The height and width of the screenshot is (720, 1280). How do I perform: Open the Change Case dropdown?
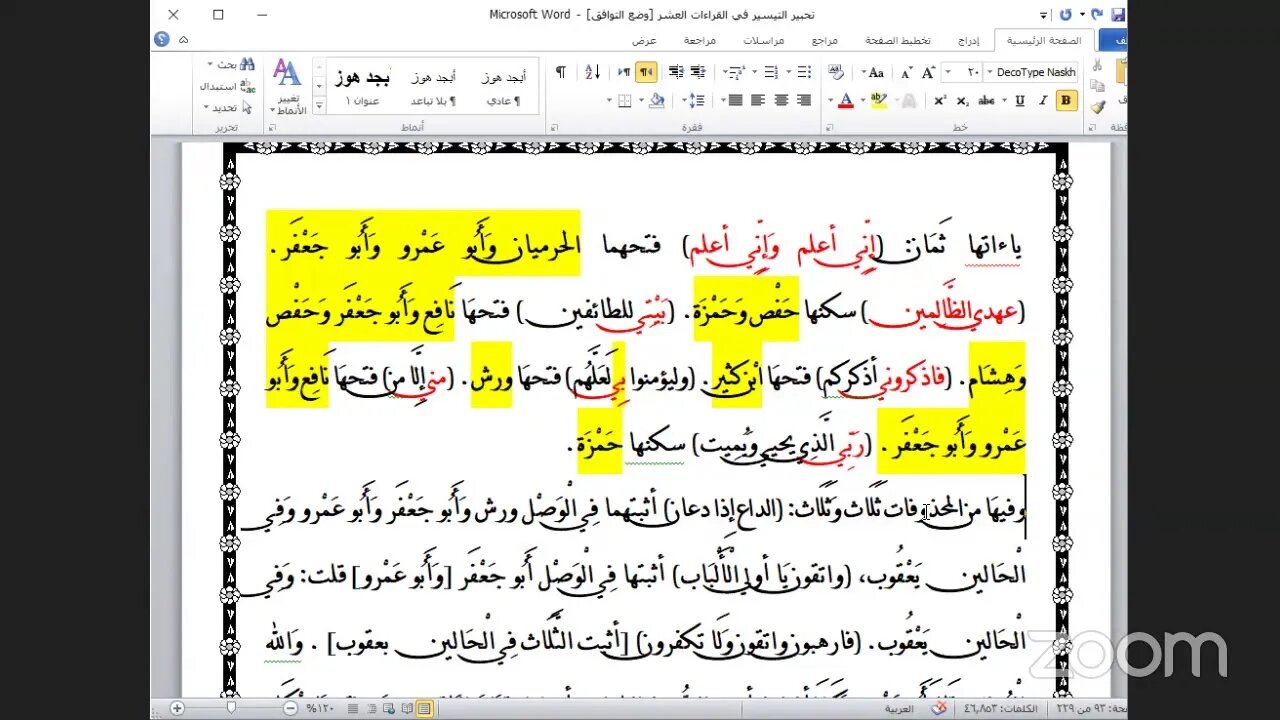pos(872,72)
